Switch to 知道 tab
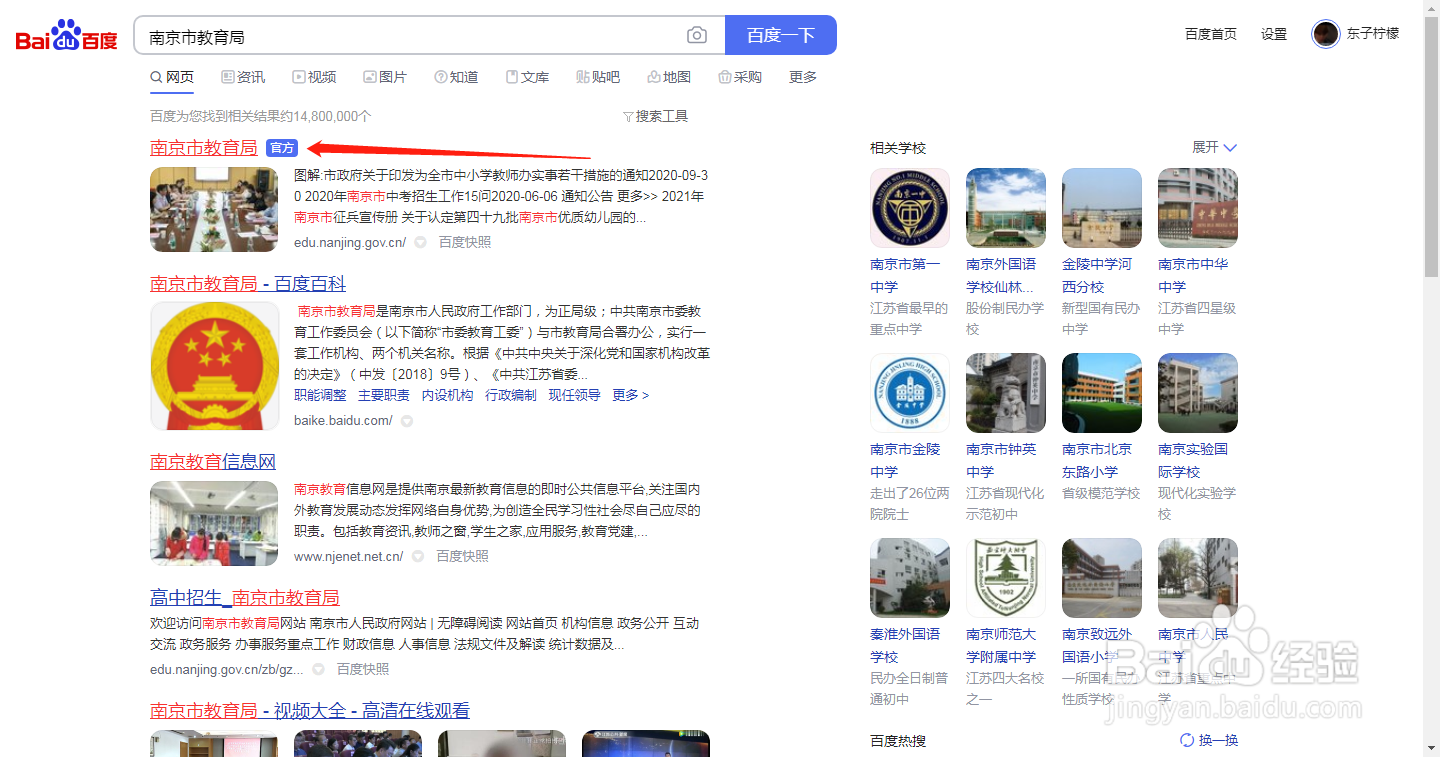Screen dimensions: 1440x757 point(456,77)
